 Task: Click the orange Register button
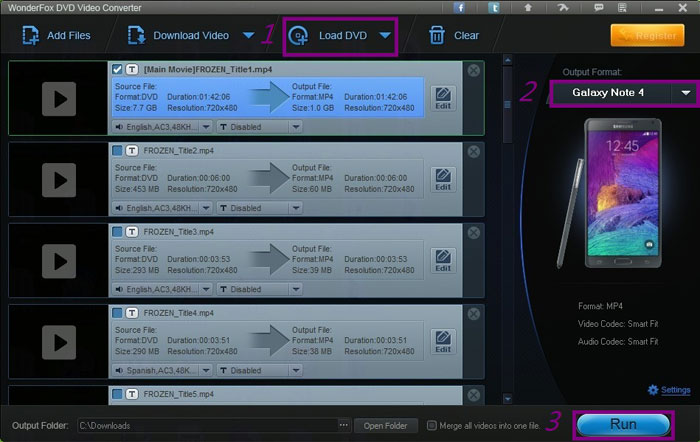[647, 35]
